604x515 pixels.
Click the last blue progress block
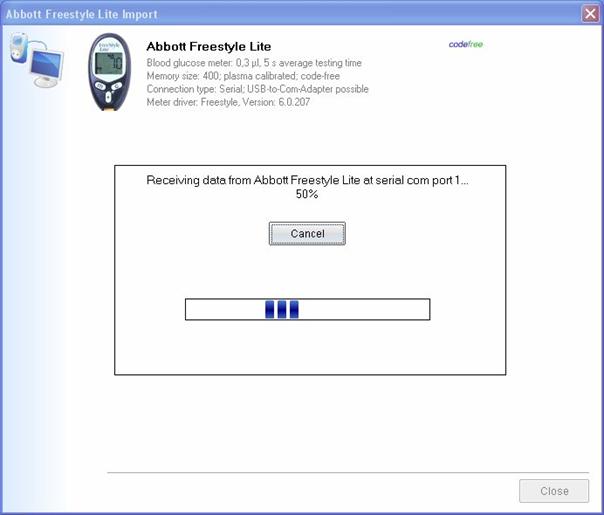pos(294,309)
